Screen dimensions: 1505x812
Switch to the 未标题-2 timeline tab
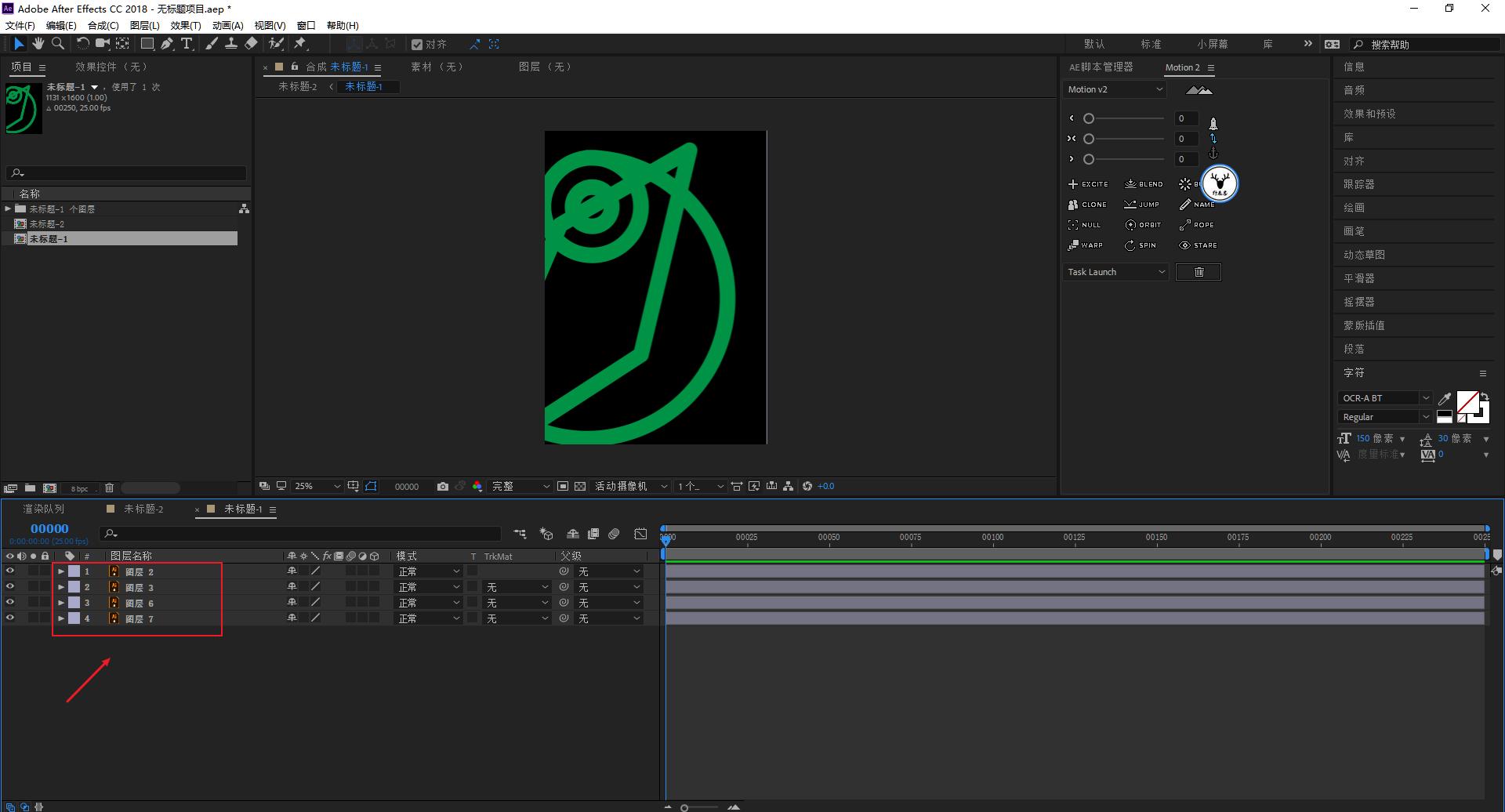coord(143,509)
